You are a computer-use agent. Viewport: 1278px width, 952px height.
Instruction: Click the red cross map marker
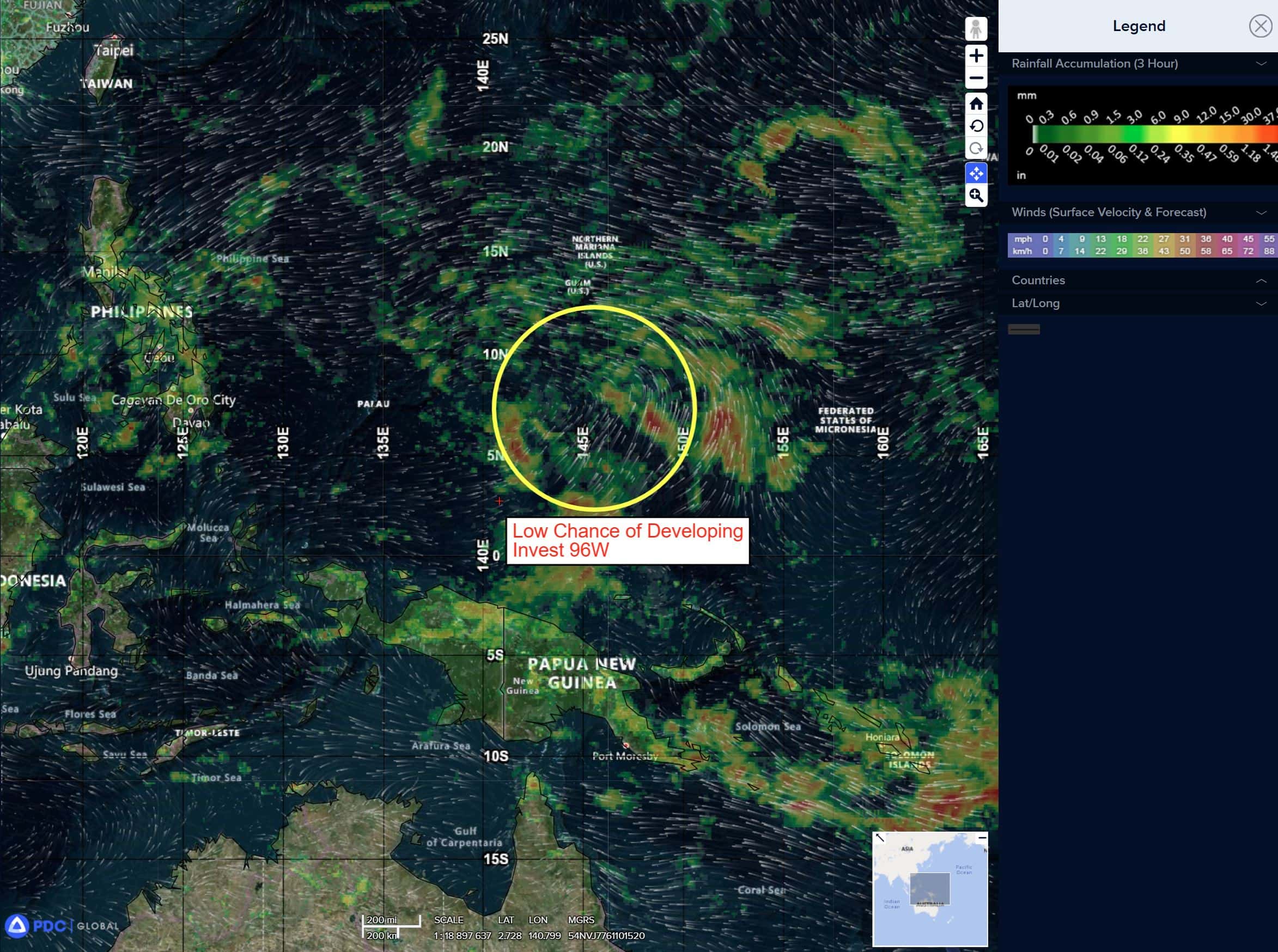click(499, 502)
